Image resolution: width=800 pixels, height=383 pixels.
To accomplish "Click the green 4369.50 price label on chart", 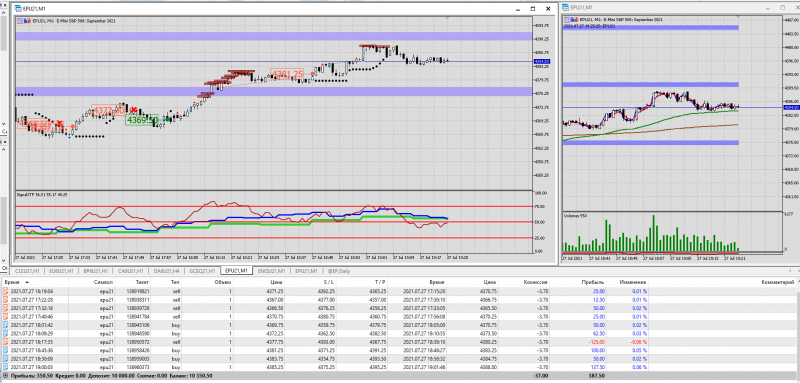I will 142,120.
